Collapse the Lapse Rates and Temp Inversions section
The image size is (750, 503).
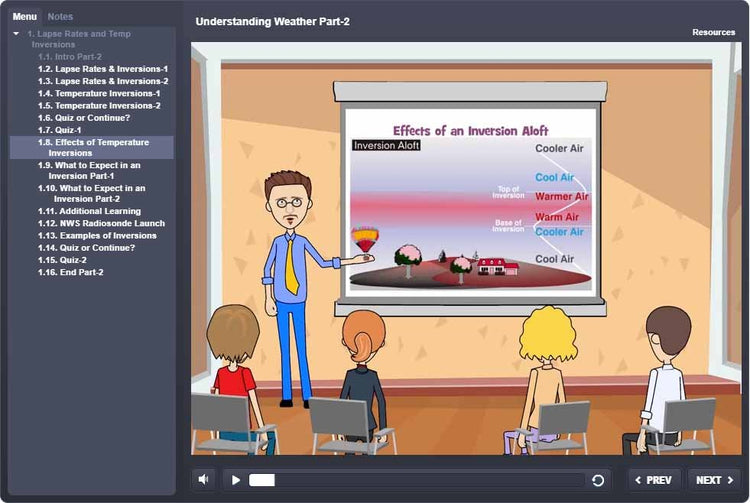[16, 34]
